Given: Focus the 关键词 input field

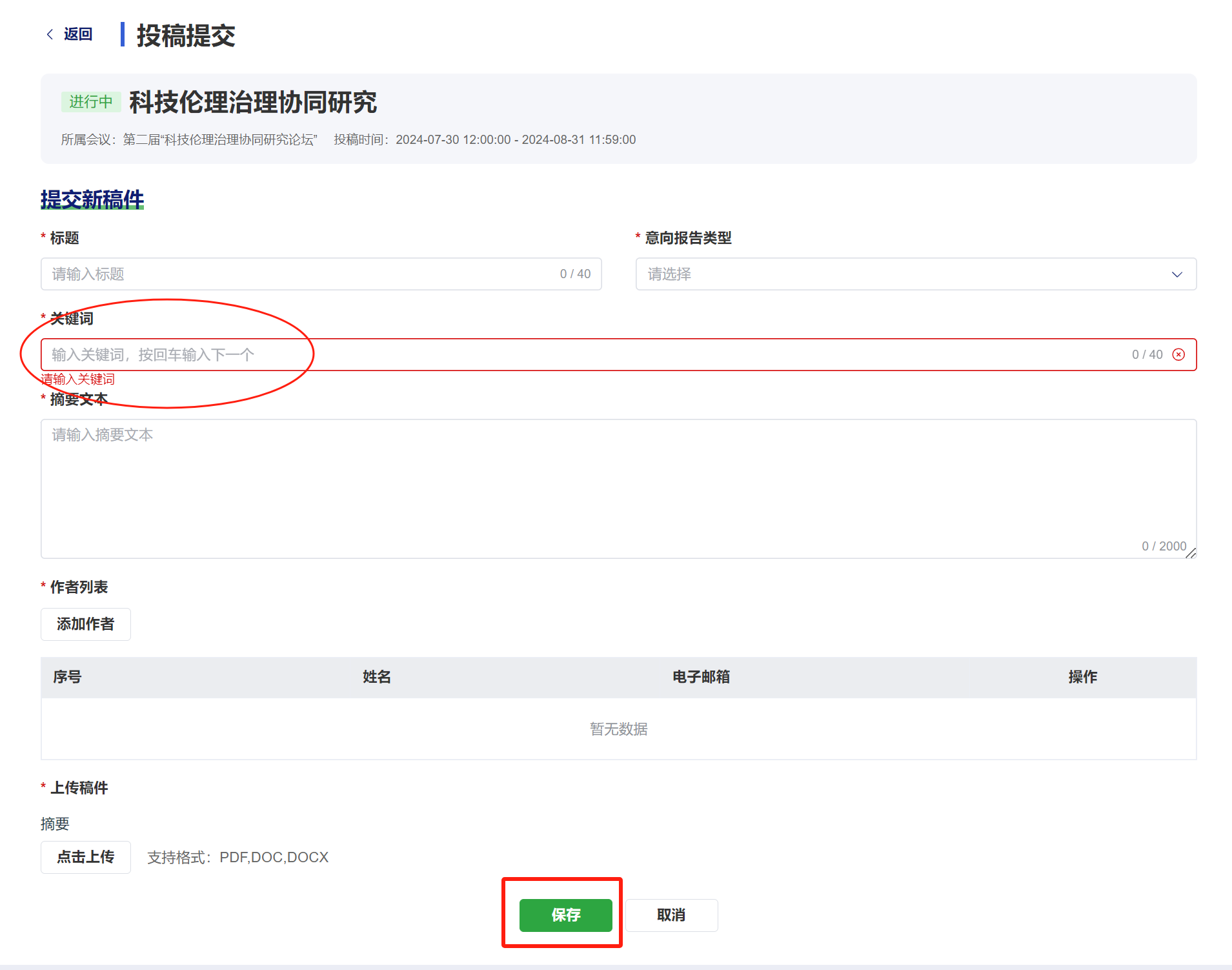Looking at the screenshot, I should pos(581,355).
